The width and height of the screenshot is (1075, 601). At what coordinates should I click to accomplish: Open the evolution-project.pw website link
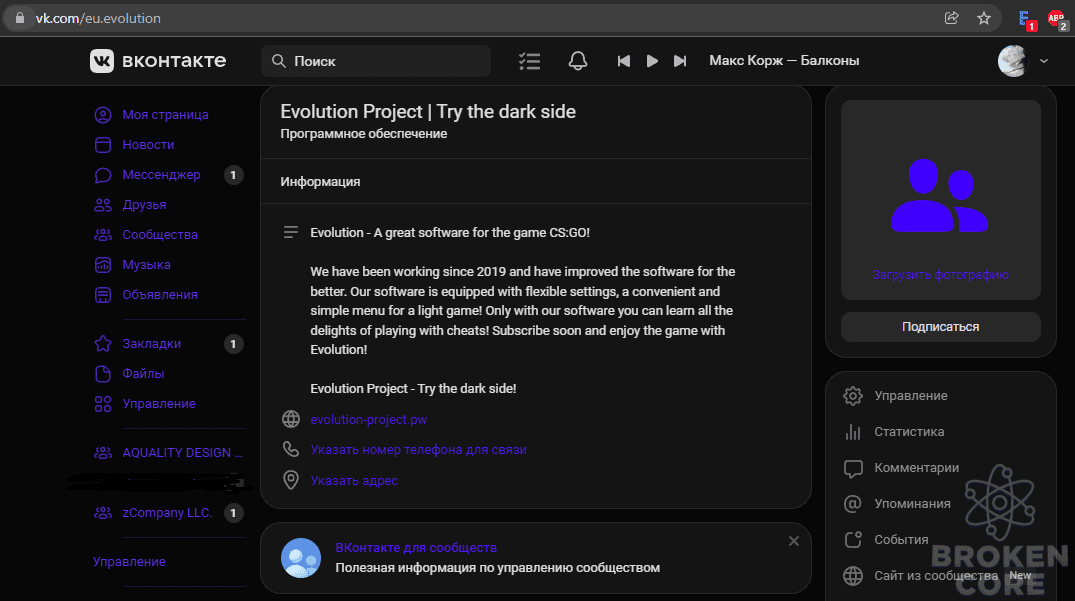[369, 419]
